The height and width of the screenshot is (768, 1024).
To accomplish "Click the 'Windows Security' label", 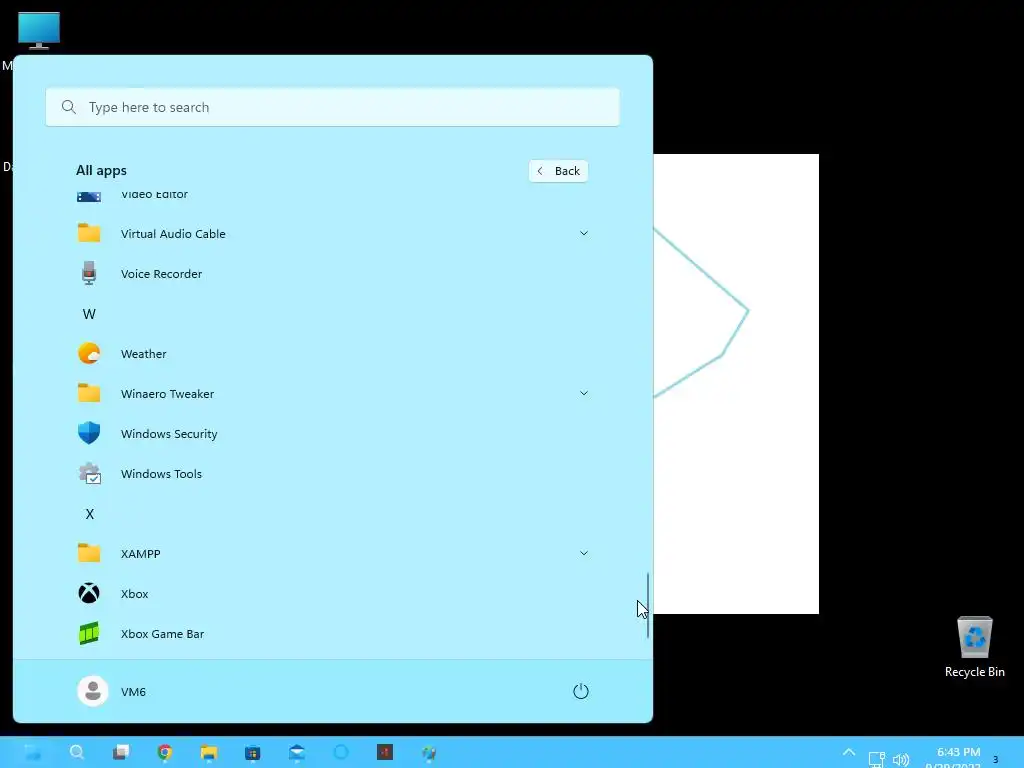I will [169, 434].
